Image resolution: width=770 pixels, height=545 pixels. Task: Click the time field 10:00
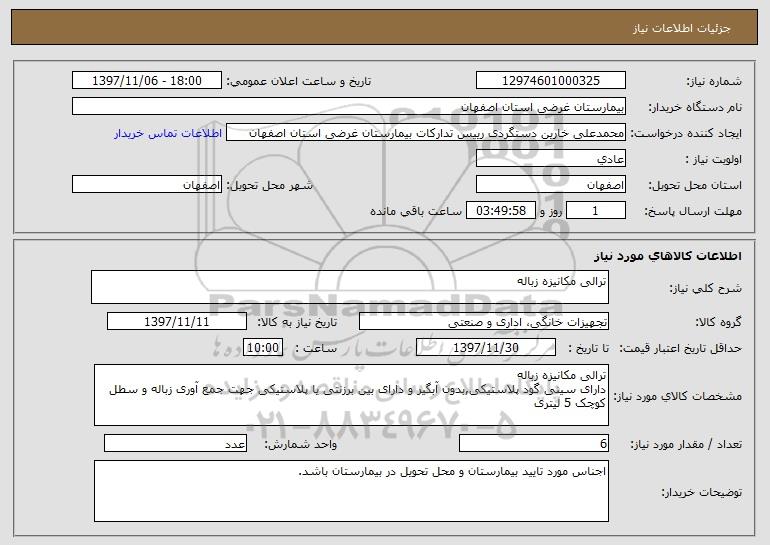pos(263,348)
